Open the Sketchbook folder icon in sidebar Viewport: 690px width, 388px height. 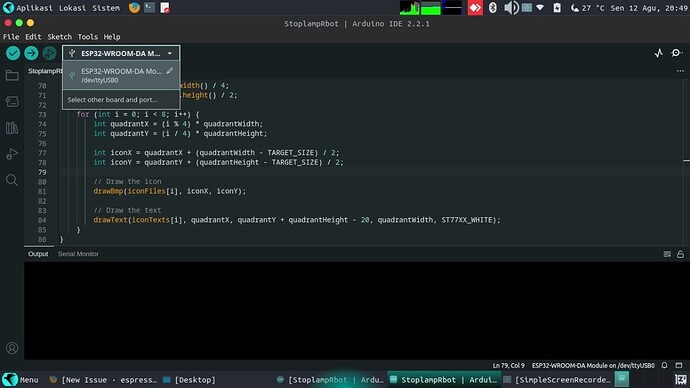pyautogui.click(x=12, y=75)
